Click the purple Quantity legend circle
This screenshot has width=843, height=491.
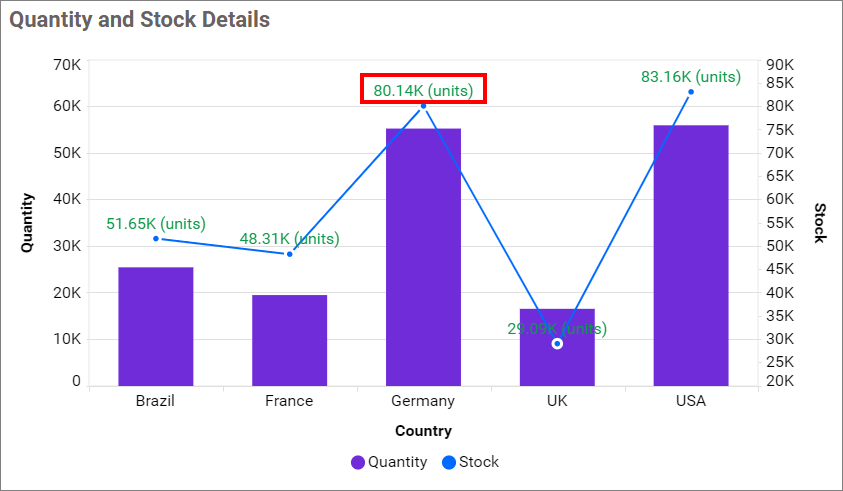(x=358, y=462)
